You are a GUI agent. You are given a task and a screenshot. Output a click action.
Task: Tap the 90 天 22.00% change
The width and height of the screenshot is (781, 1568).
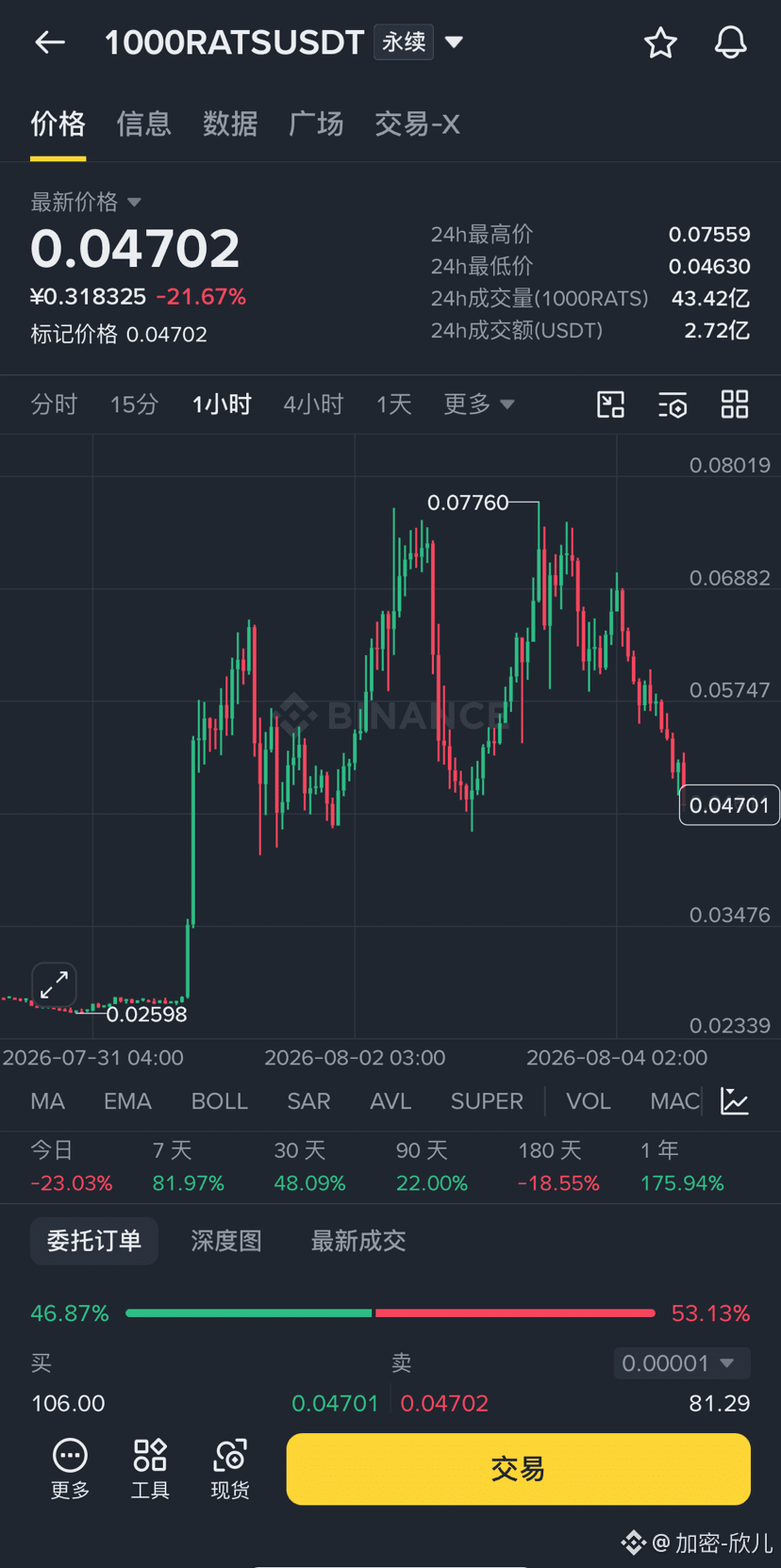coord(431,1166)
